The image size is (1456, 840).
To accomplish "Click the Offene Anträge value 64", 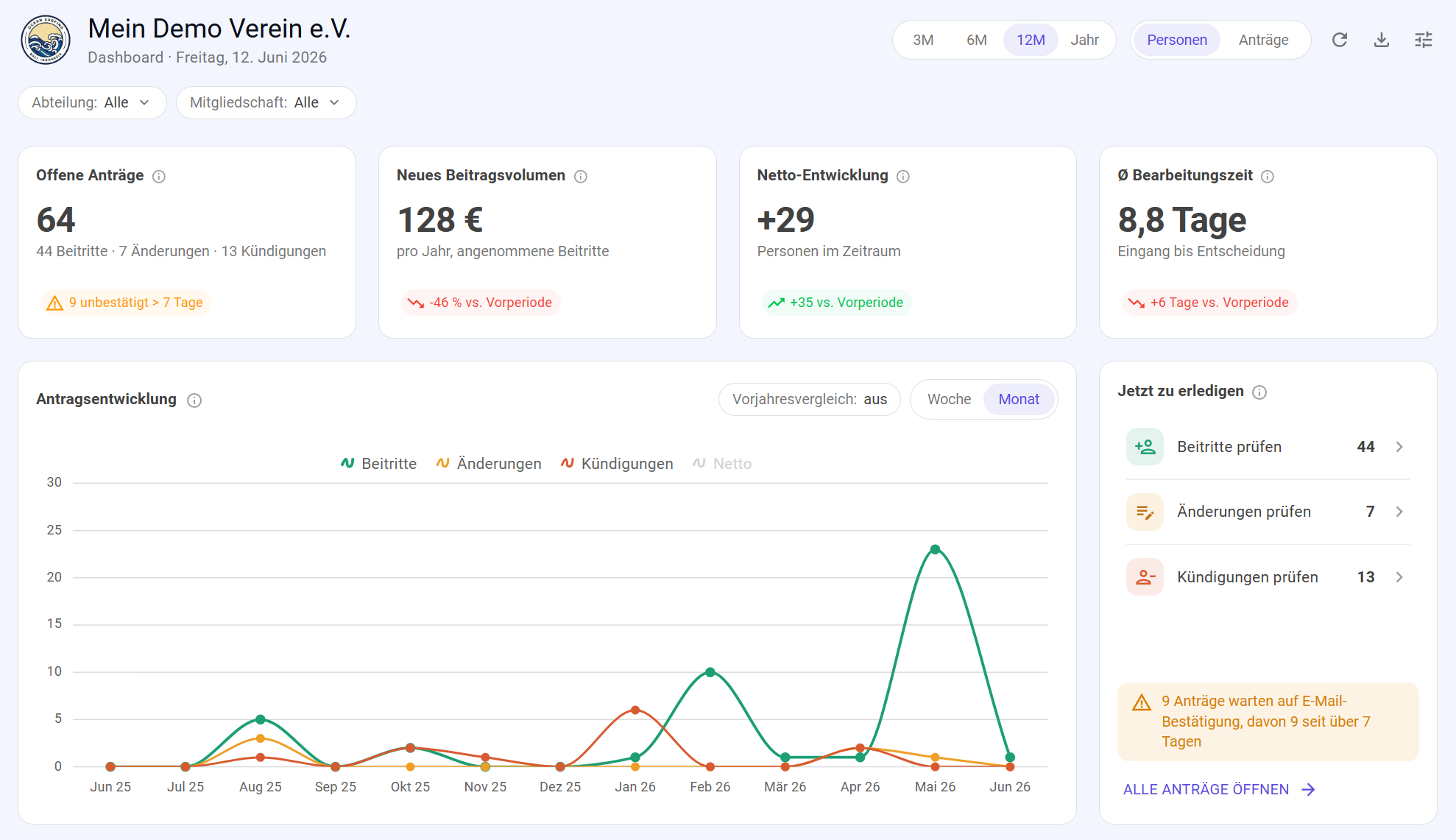I will [x=56, y=219].
